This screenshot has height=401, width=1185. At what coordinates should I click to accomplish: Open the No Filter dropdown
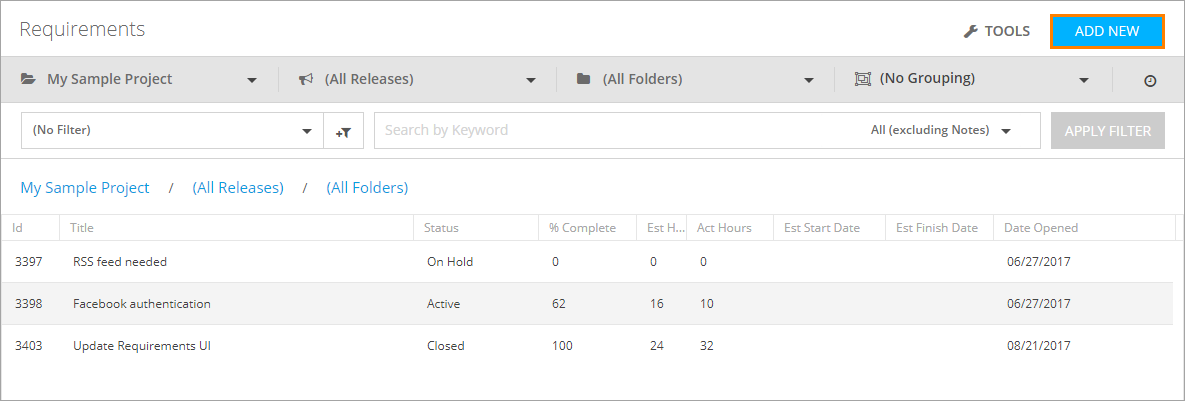307,131
